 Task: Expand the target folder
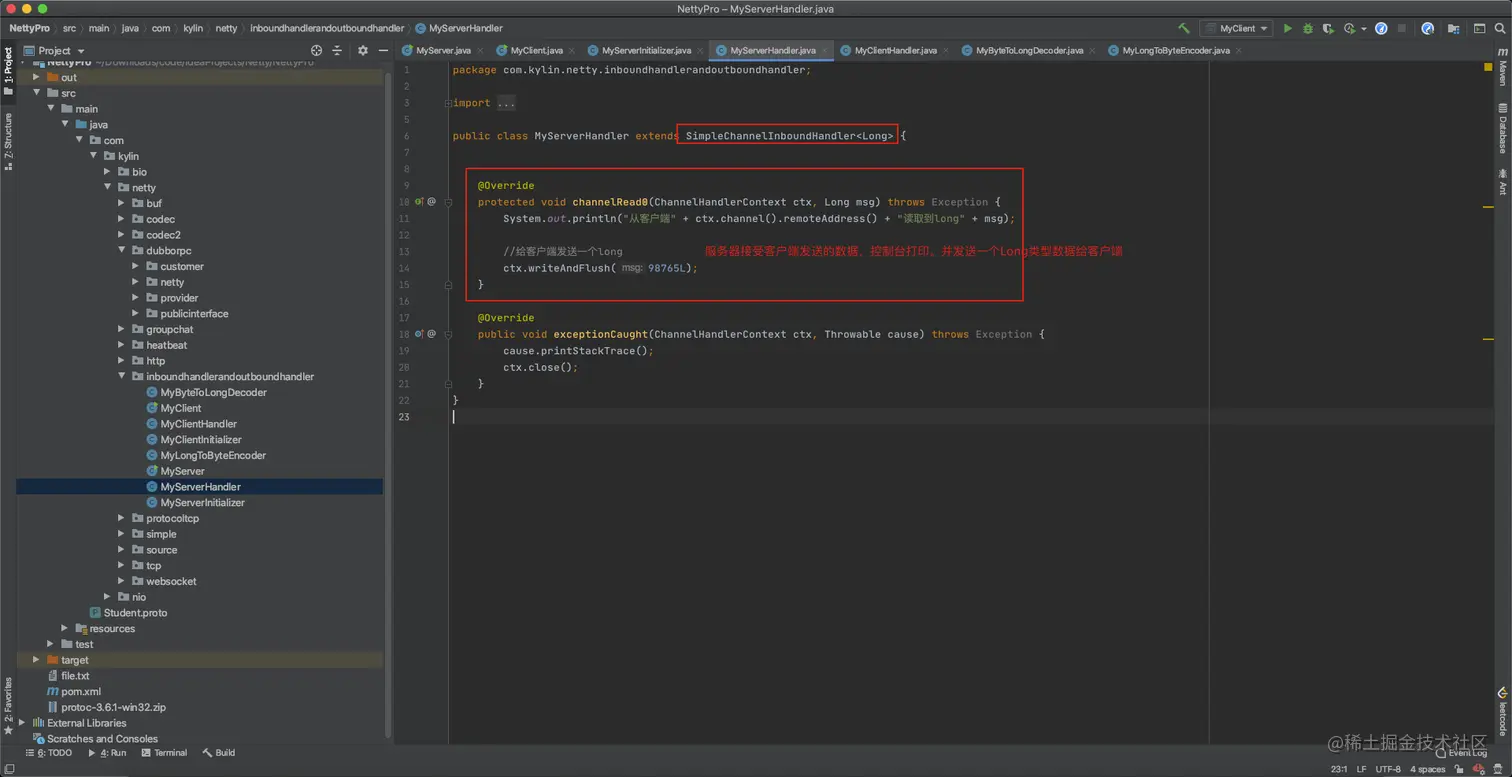click(36, 660)
